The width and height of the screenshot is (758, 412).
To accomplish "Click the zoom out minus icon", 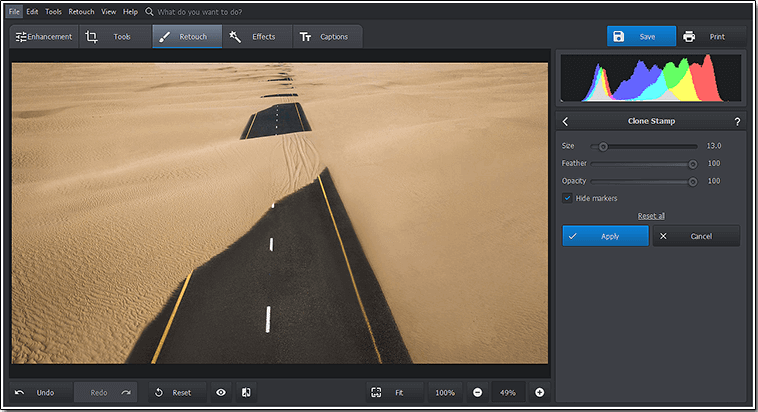I will (478, 393).
